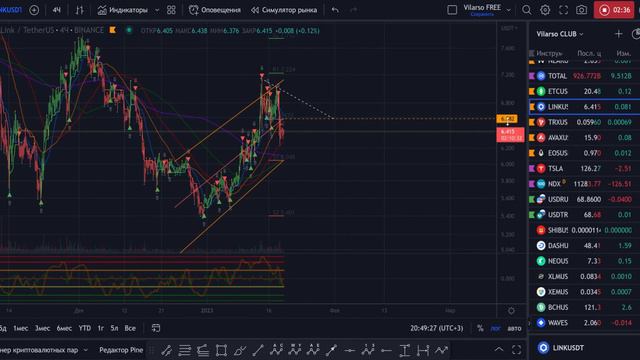Change the chart bar style
This screenshot has width=640, height=360.
[x=79, y=10]
